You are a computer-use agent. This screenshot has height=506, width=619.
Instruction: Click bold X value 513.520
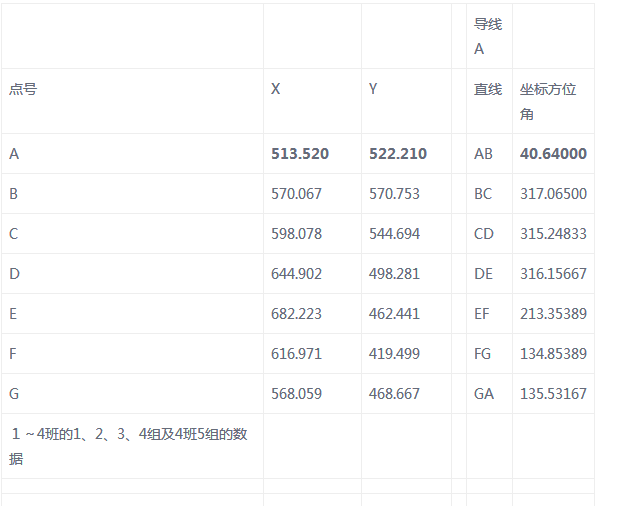[x=300, y=154]
